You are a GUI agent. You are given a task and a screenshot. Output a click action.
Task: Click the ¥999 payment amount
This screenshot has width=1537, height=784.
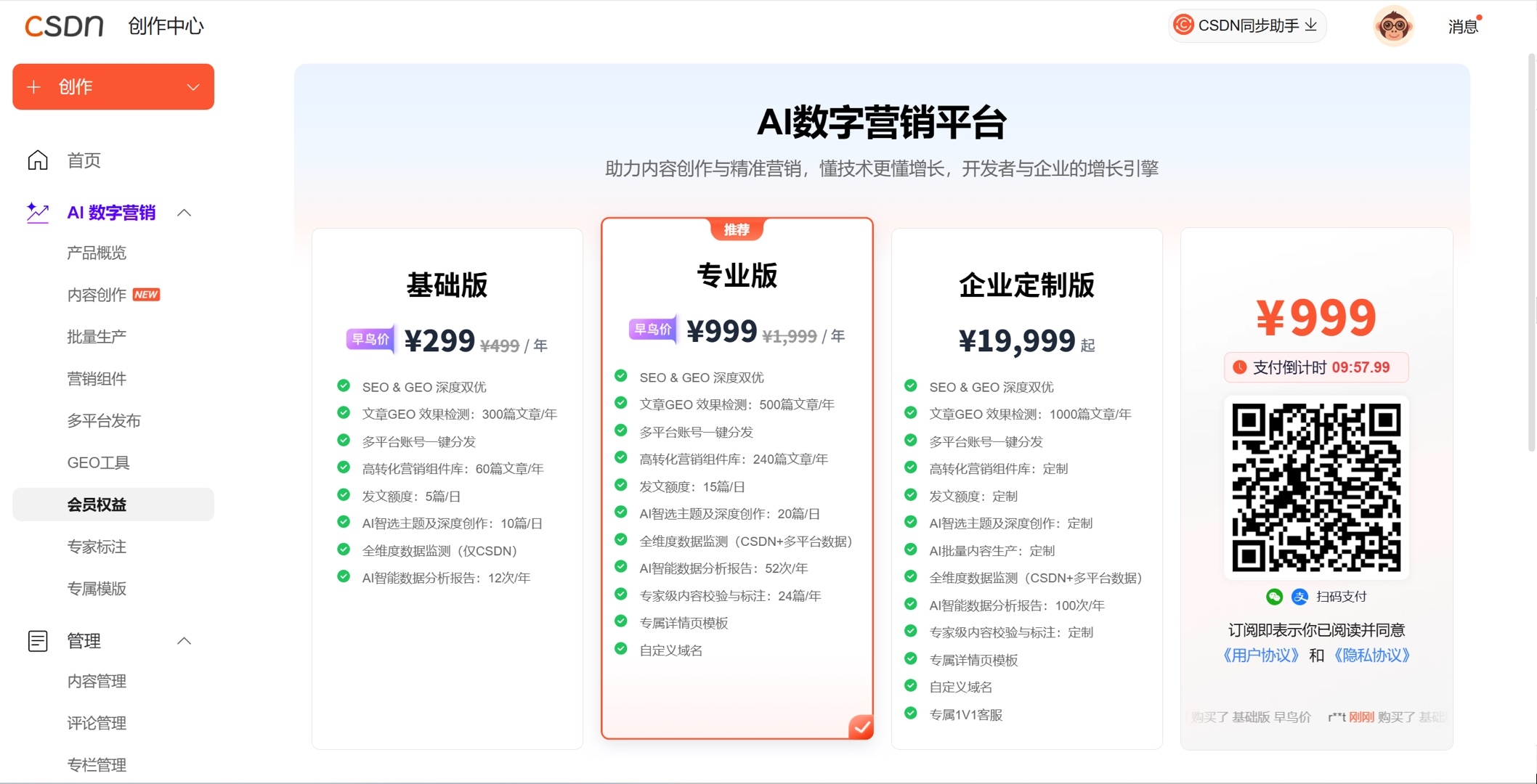click(1316, 318)
